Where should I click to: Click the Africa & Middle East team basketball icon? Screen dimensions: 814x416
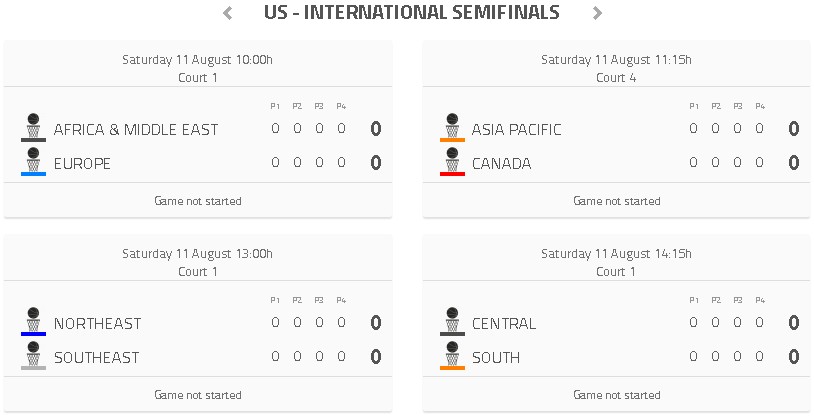click(x=33, y=127)
